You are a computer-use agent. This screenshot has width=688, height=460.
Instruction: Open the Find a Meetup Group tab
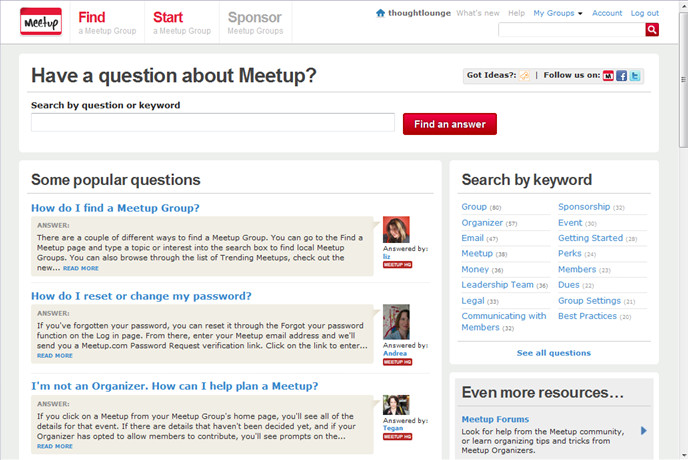pos(106,23)
